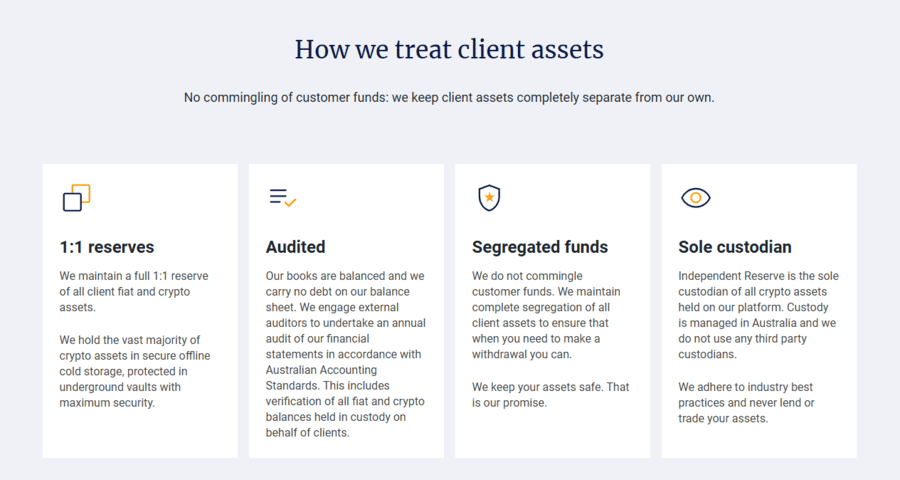The image size is (900, 480).
Task: Click the "We maintain a full 1:1 reserve" paragraph
Action: (134, 292)
